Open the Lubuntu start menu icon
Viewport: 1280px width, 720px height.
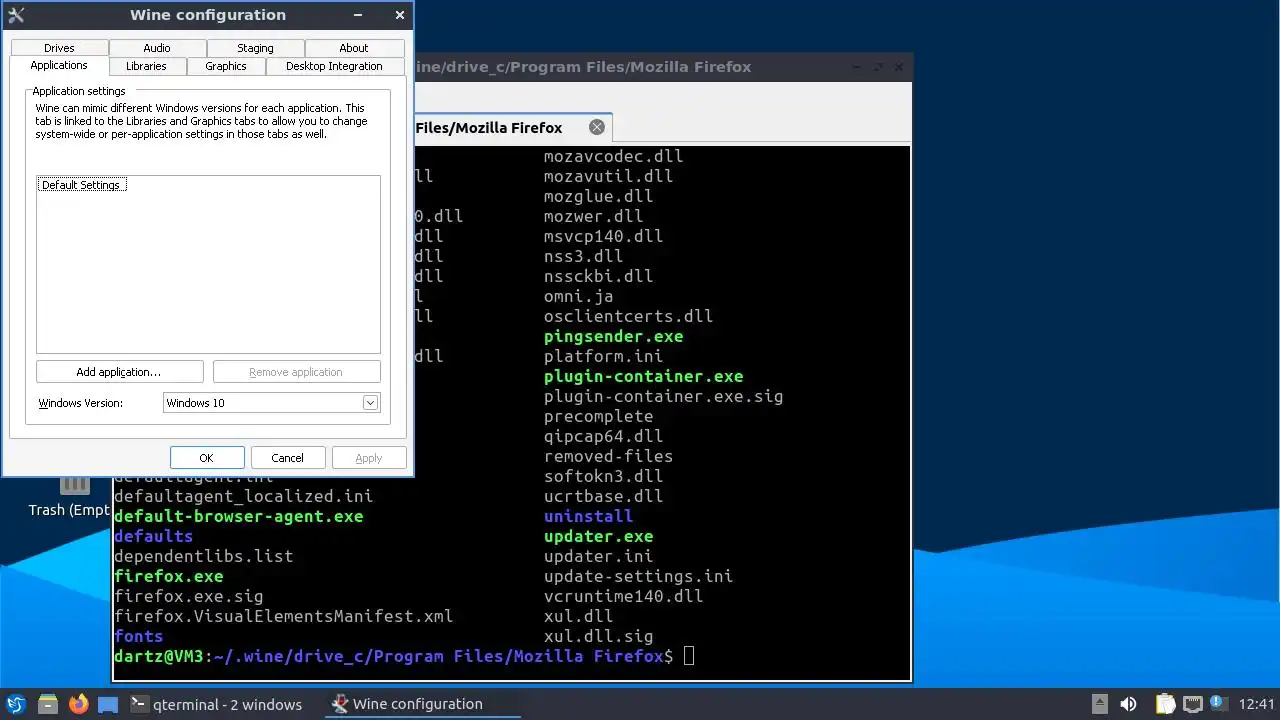click(16, 704)
